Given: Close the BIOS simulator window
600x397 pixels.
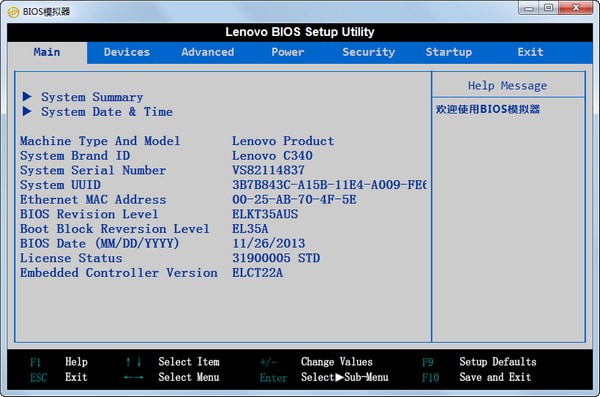Looking at the screenshot, I should pos(576,8).
